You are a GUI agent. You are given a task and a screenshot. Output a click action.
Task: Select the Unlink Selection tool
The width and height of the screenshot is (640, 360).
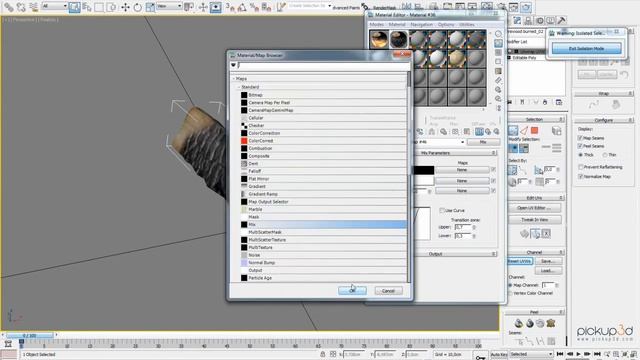(21, 7)
